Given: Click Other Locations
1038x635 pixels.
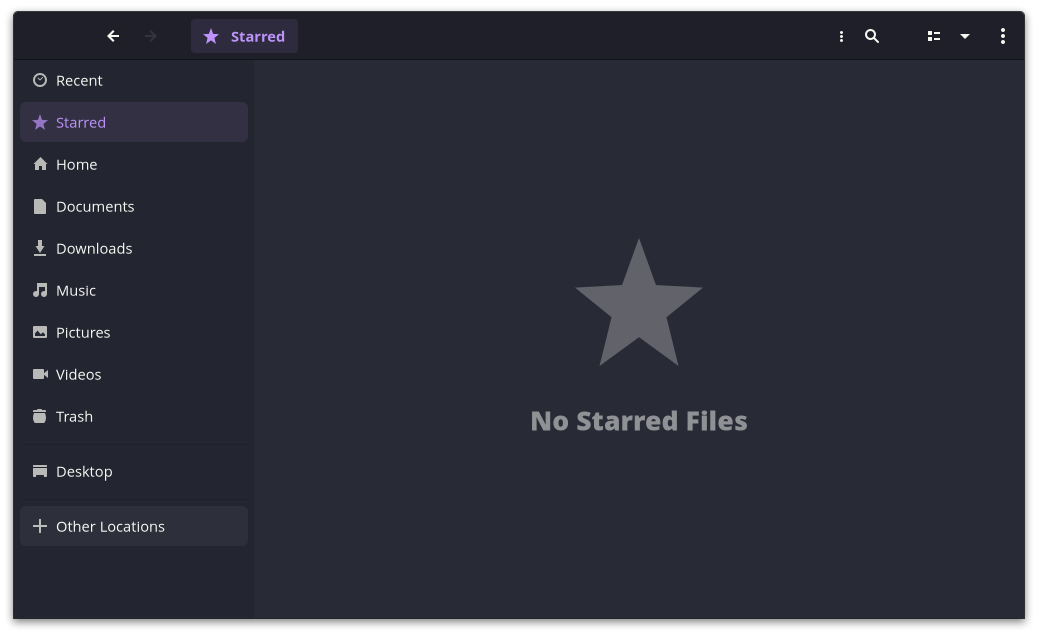Looking at the screenshot, I should pos(110,526).
